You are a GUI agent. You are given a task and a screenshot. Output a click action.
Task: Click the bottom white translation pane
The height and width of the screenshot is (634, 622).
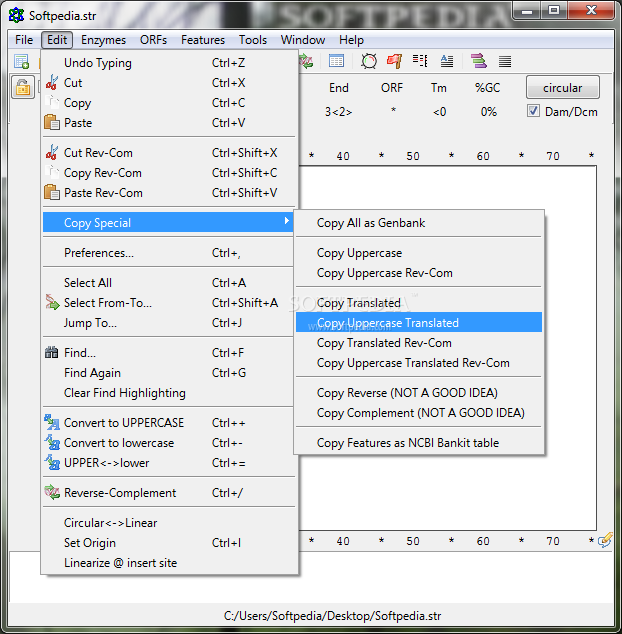coord(311,590)
